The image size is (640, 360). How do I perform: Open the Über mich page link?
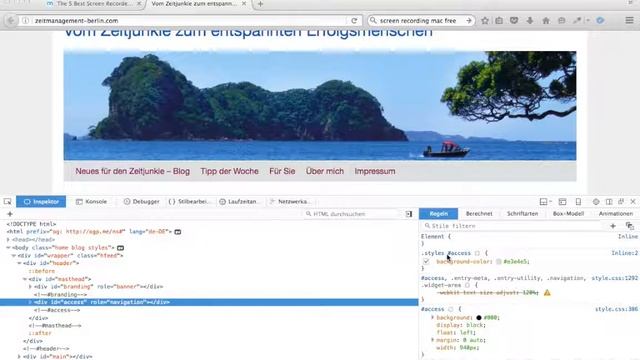coord(325,171)
